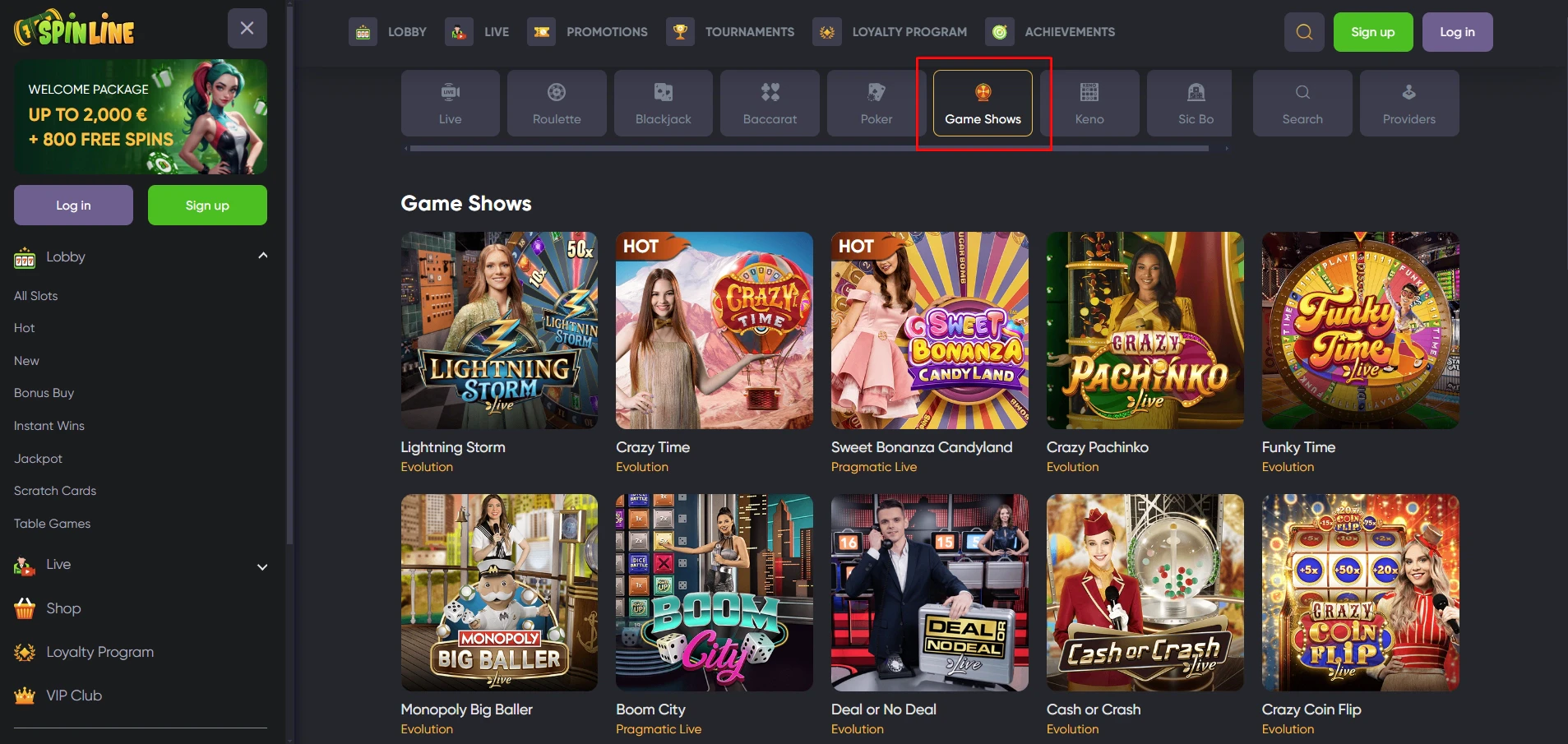Viewport: 1568px width, 744px height.
Task: Click the header Sign up button
Action: [1373, 32]
